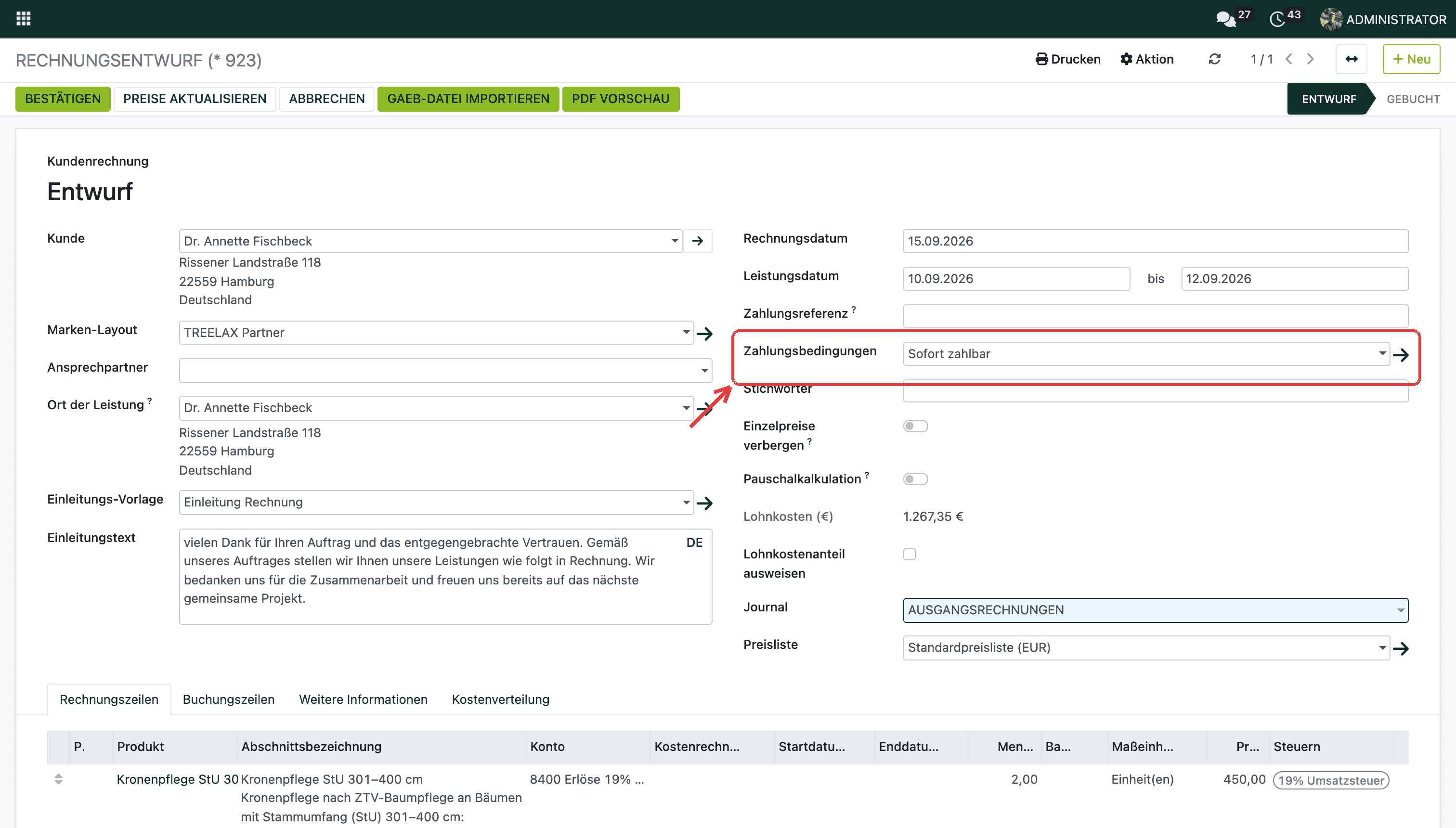Viewport: 1456px width, 828px height.
Task: Switch to Buchungszeilen tab
Action: (229, 699)
